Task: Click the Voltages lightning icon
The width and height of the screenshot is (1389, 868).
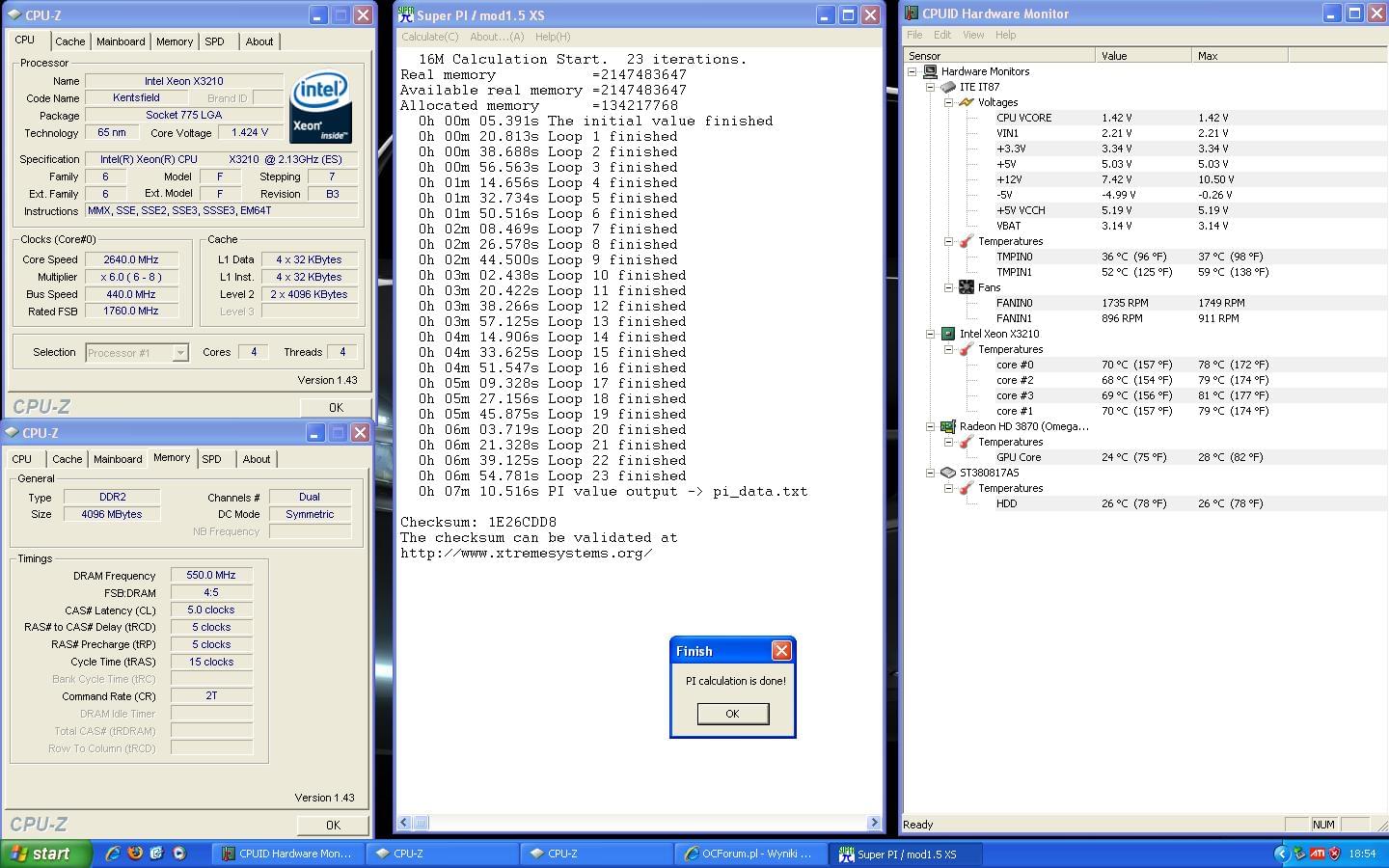Action: click(967, 102)
